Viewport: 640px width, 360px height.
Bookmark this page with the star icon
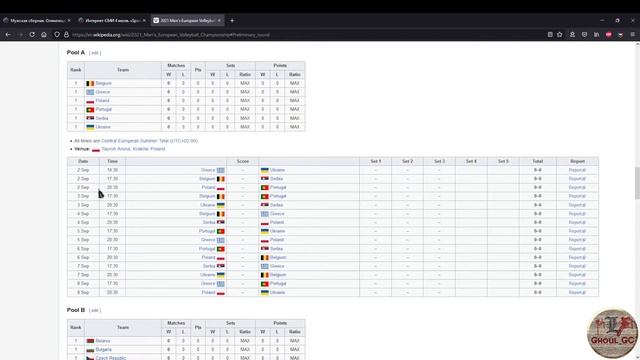[560, 35]
